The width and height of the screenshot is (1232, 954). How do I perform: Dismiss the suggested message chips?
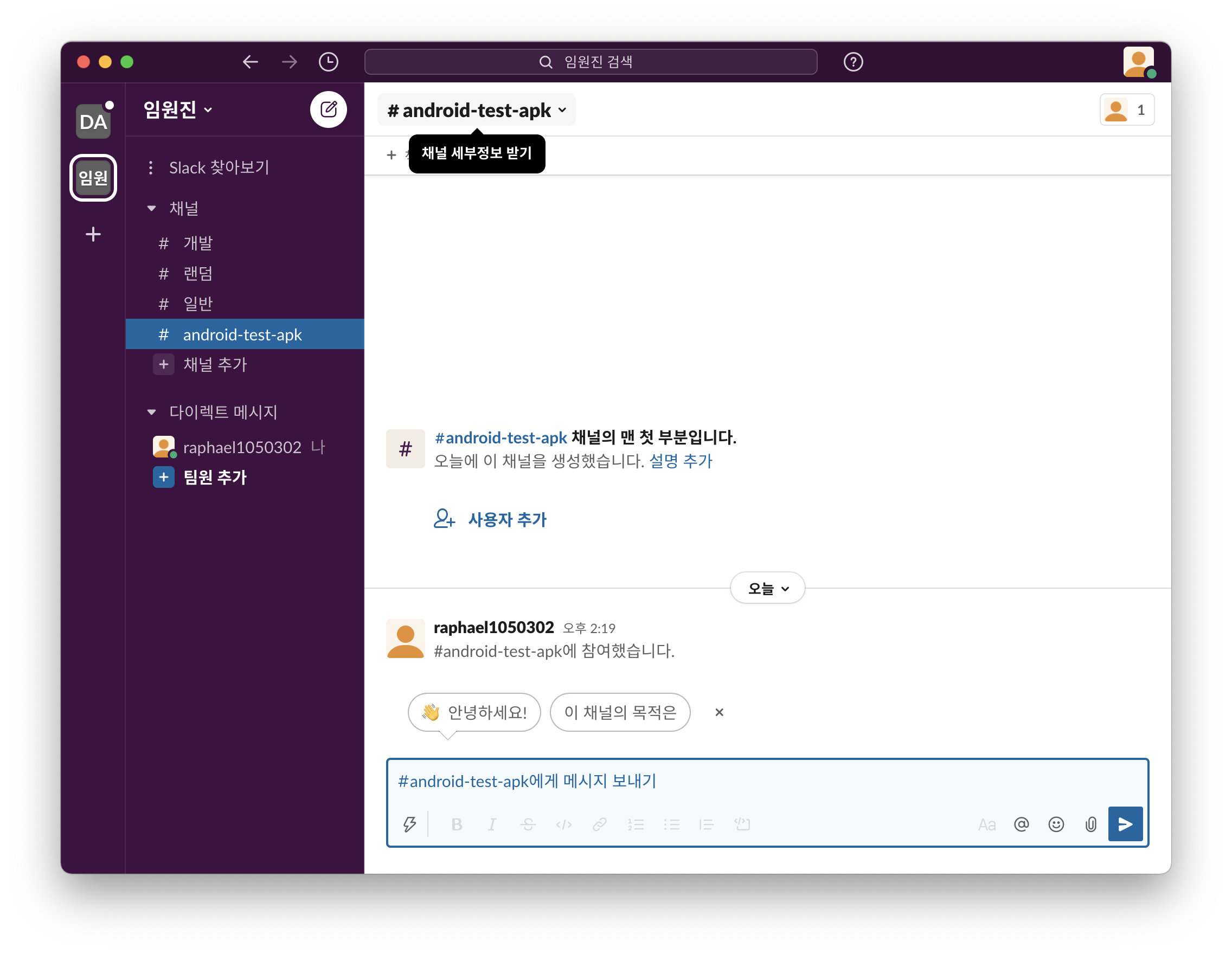pyautogui.click(x=719, y=712)
